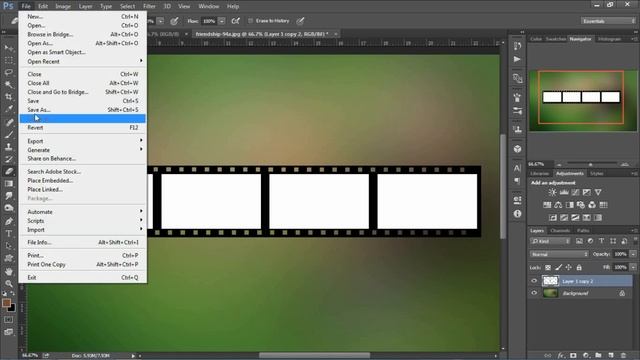The height and width of the screenshot is (360, 640).
Task: Toggle lock transparent pixels
Action: click(548, 268)
